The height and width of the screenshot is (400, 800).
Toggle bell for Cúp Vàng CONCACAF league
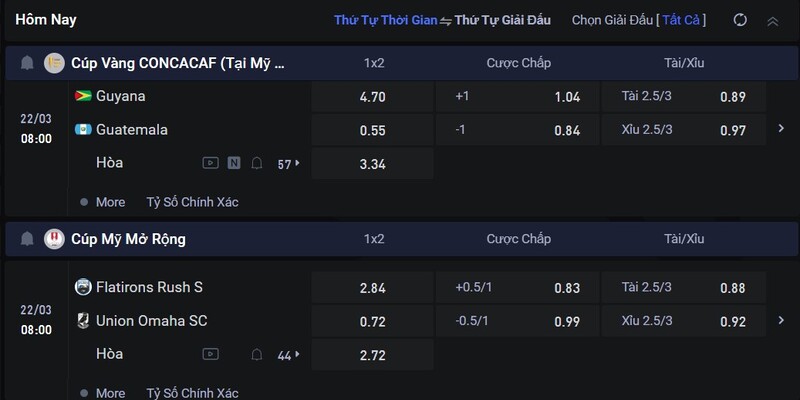(27, 63)
